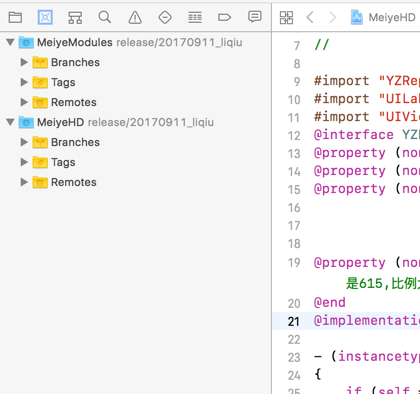The height and width of the screenshot is (394, 420).
Task: Select the Source Control navigator icon
Action: (x=45, y=17)
